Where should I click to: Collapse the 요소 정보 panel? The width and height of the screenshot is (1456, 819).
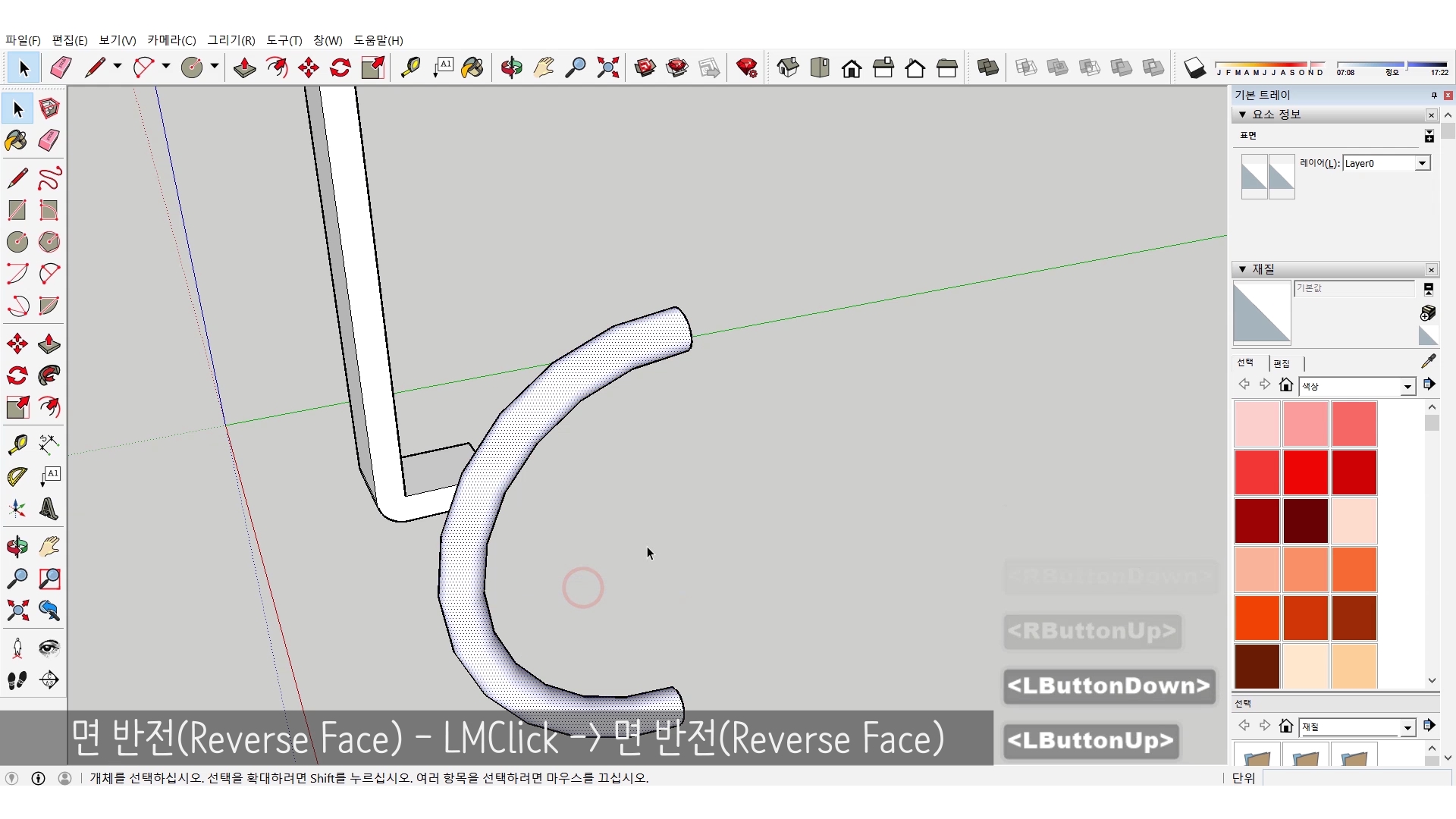coord(1242,115)
